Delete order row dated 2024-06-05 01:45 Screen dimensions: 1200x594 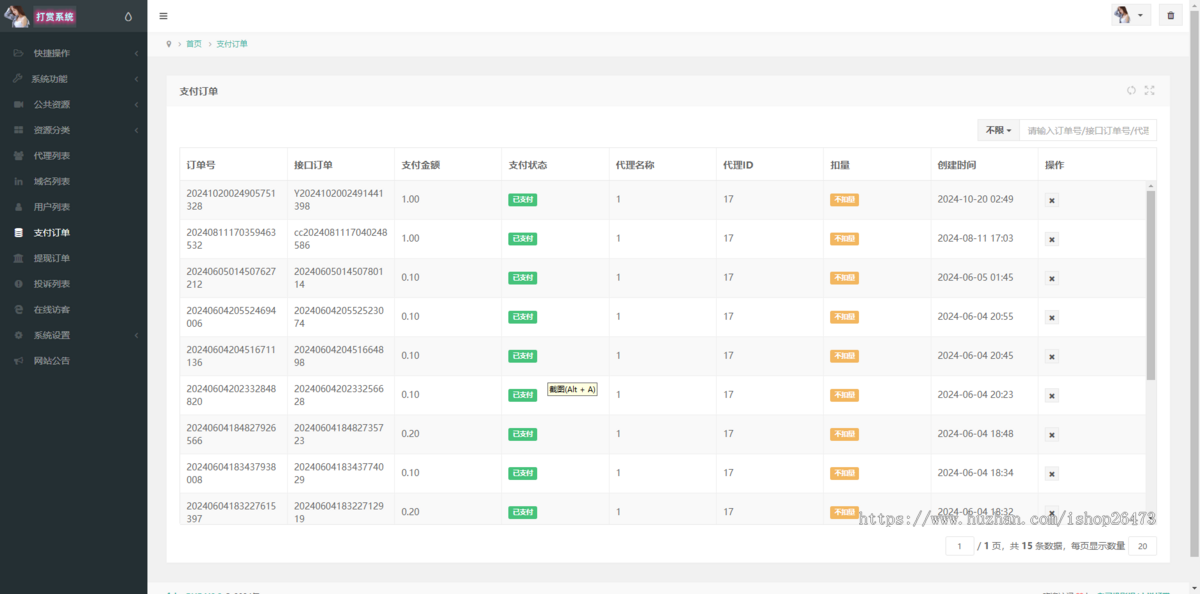point(1052,278)
